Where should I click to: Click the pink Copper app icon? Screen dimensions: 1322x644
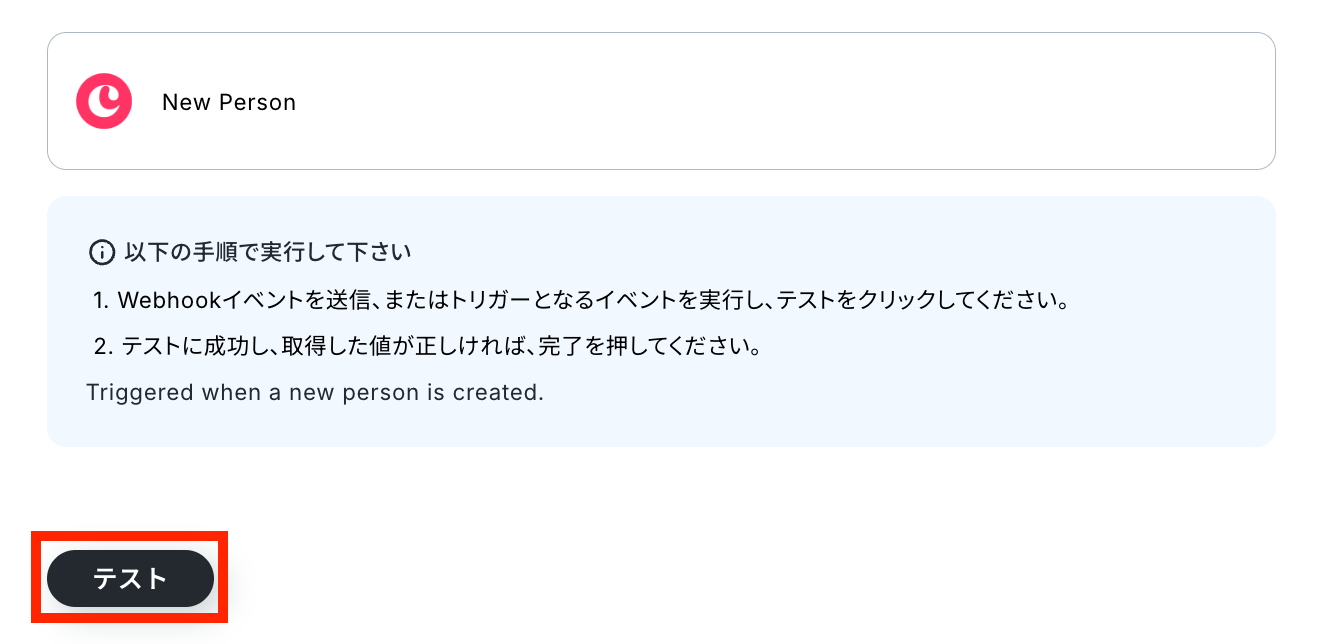click(x=104, y=101)
